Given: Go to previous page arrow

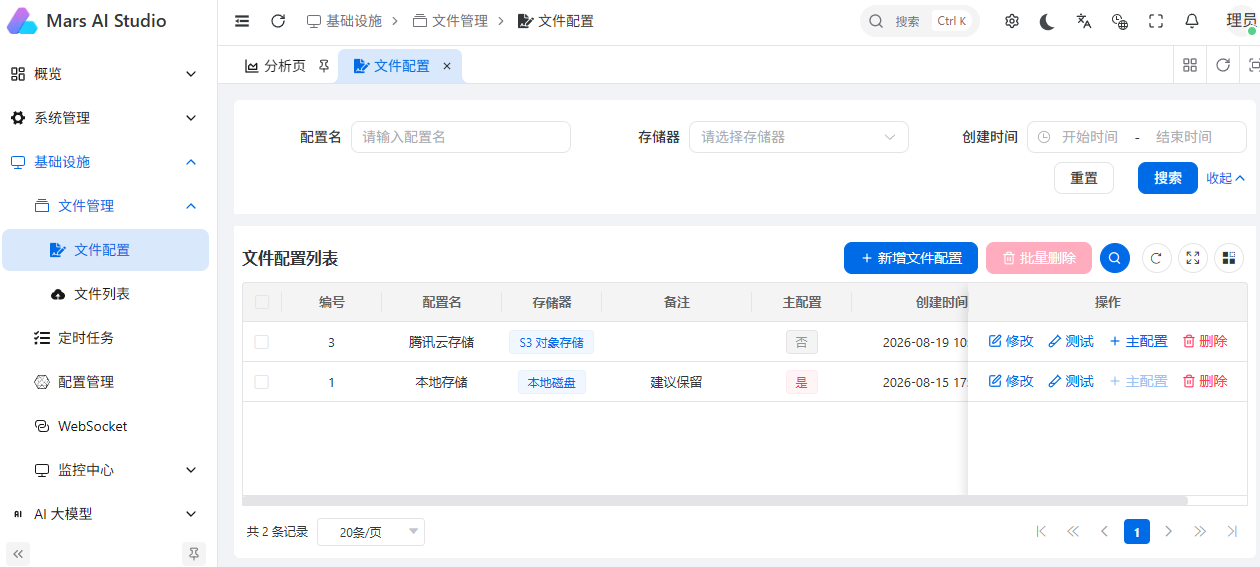Looking at the screenshot, I should [x=1105, y=532].
